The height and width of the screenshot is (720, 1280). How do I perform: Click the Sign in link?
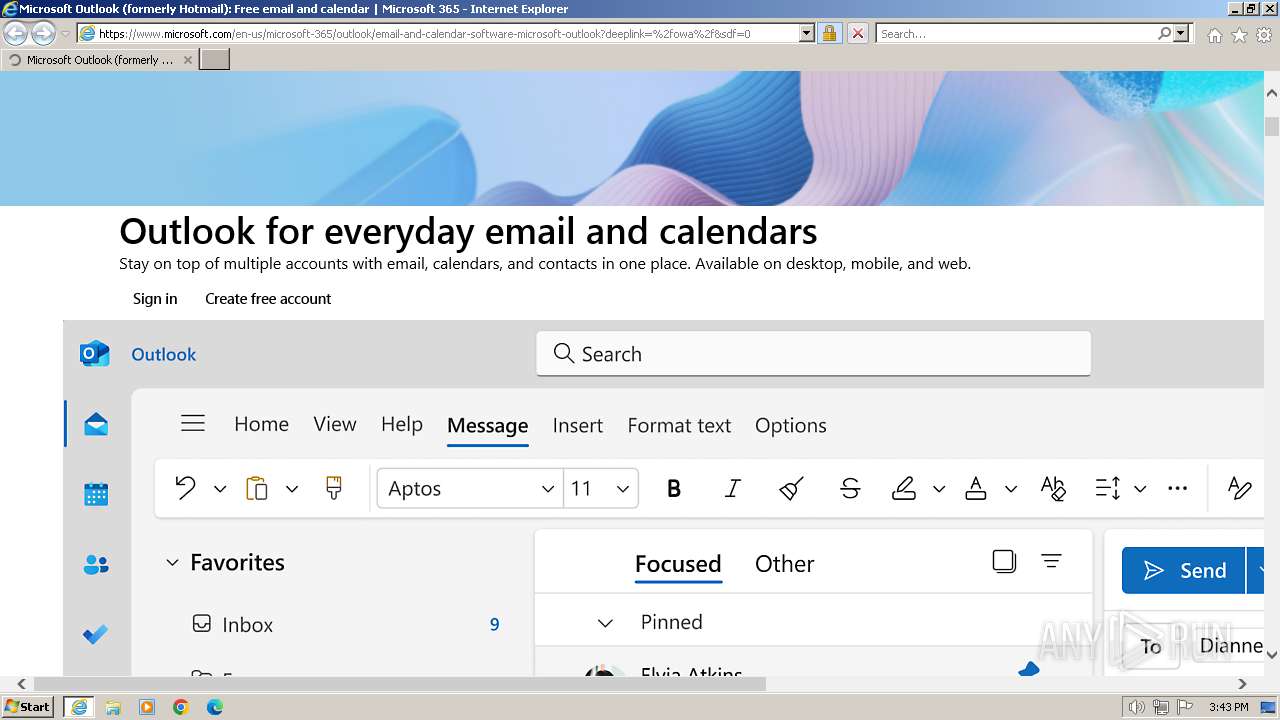(155, 298)
